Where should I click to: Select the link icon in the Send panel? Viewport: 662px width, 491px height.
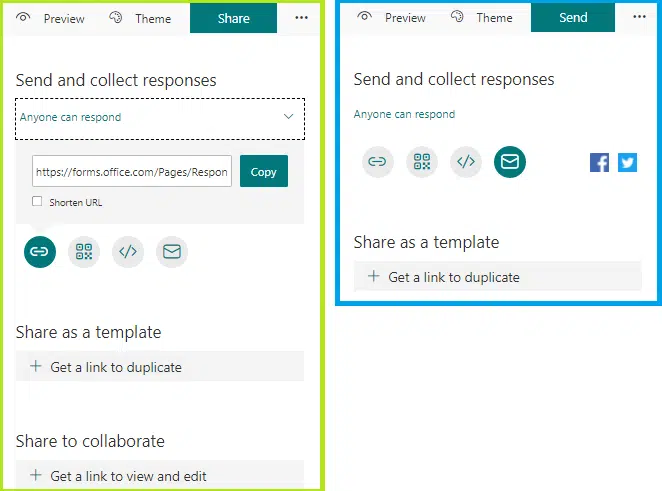(x=378, y=161)
